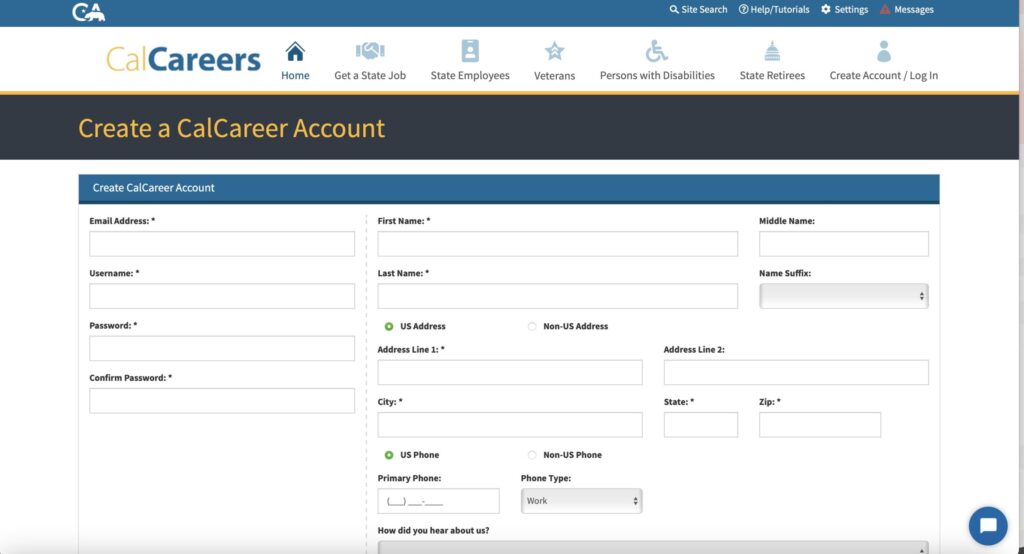Click the State input field
The width and height of the screenshot is (1024, 554).
(x=701, y=425)
